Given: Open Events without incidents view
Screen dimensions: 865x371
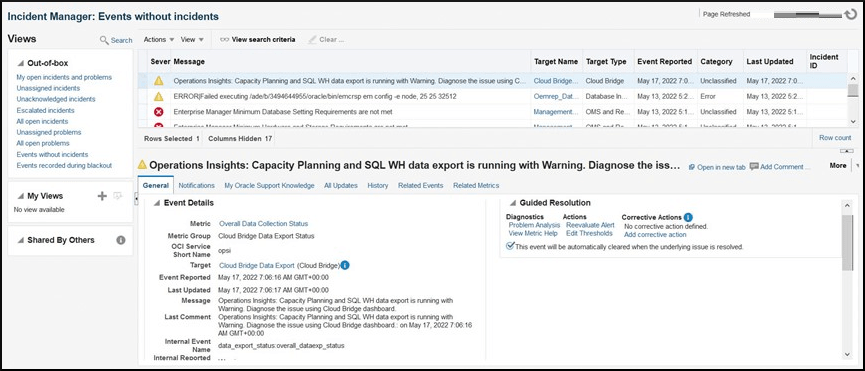Looking at the screenshot, I should [x=52, y=154].
